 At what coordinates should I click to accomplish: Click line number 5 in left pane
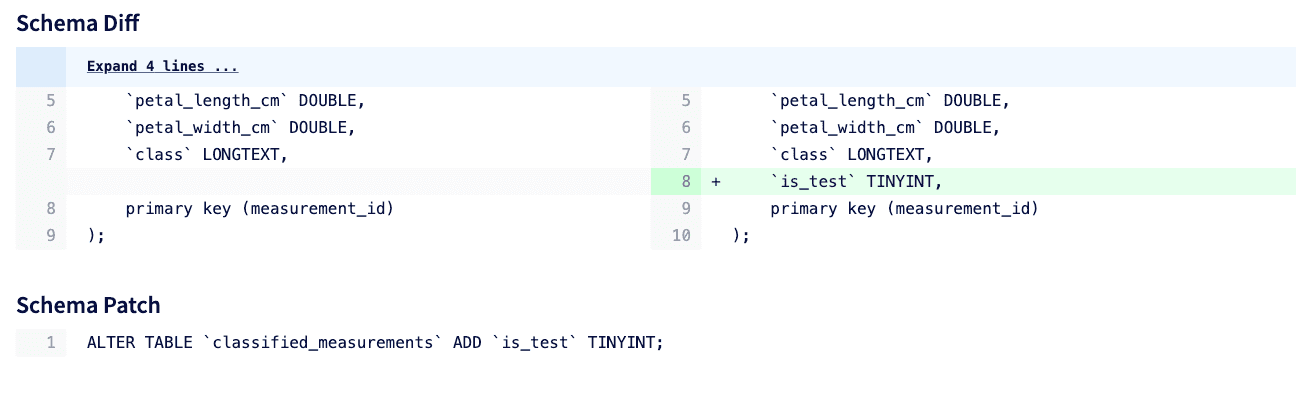[x=50, y=101]
